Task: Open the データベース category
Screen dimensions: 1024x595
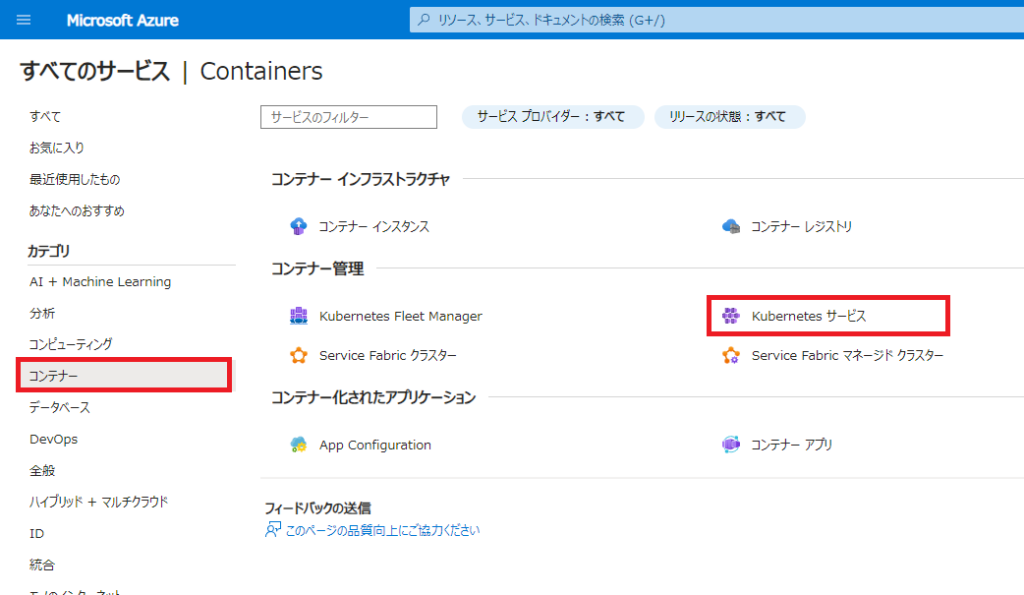Action: pyautogui.click(x=59, y=407)
